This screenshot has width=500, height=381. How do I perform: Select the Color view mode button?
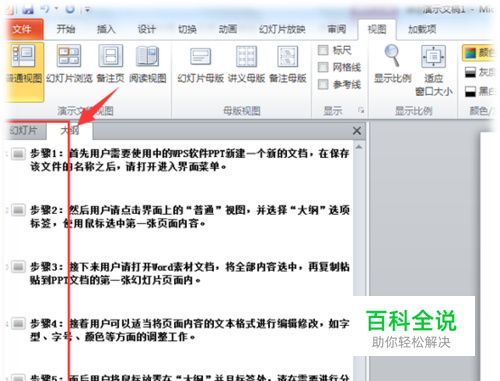479,53
